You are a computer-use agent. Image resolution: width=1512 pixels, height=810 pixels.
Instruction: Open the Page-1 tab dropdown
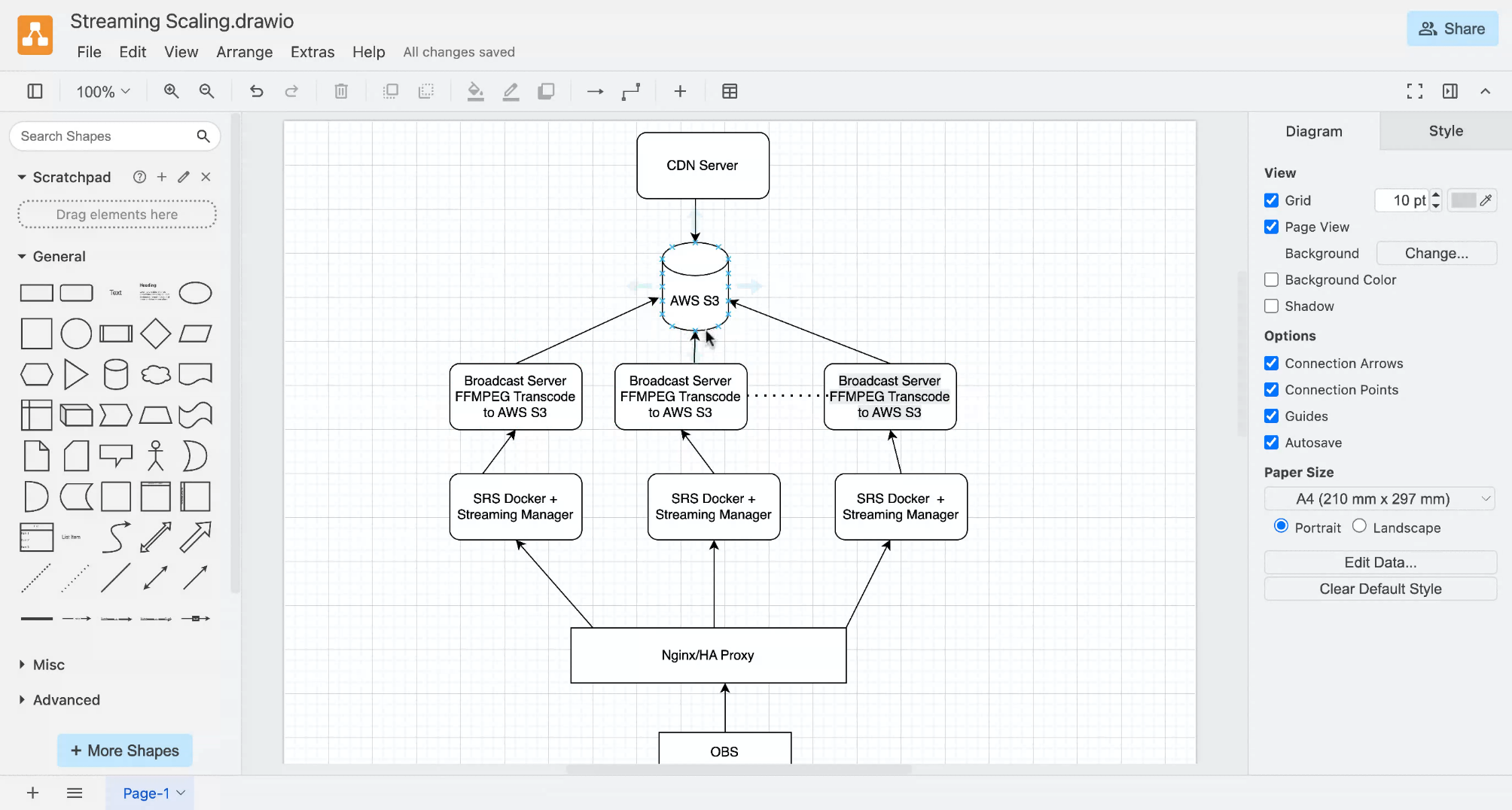click(x=181, y=793)
